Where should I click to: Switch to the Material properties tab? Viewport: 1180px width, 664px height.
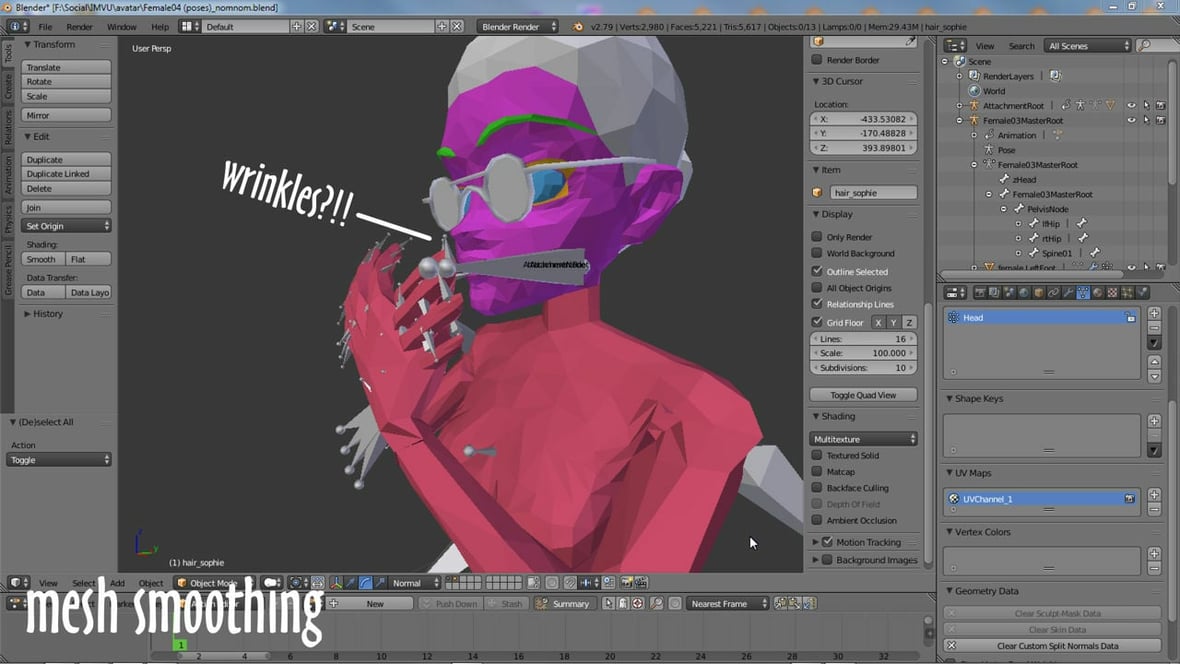(x=1097, y=291)
